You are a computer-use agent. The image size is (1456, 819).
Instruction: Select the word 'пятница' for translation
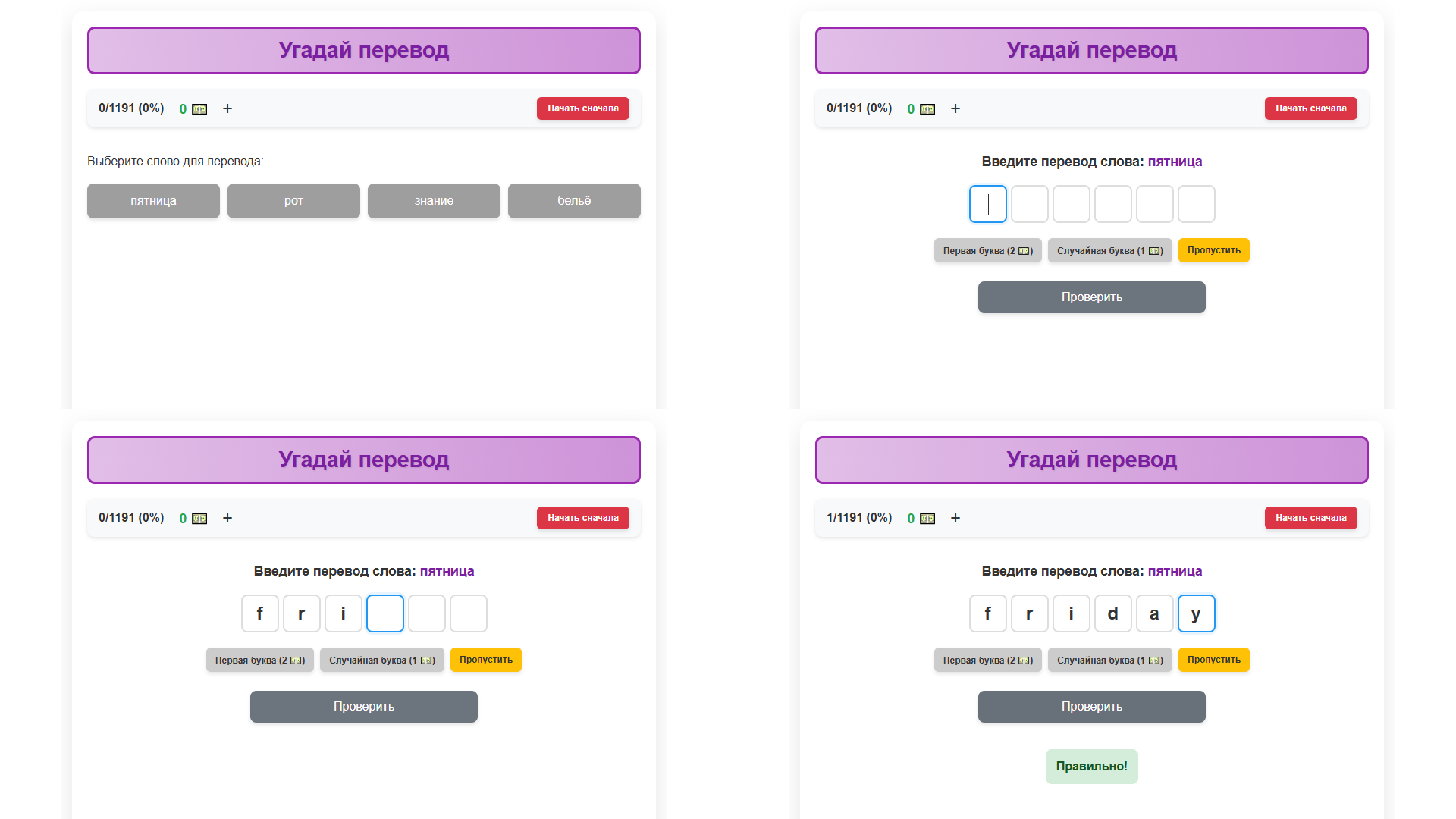153,201
